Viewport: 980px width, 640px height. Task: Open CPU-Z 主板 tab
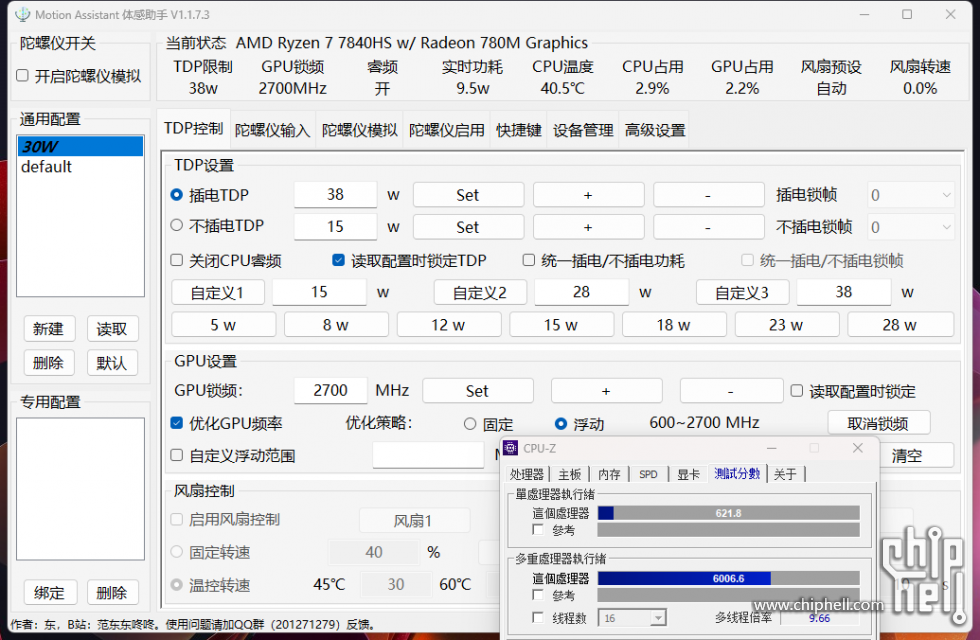[x=569, y=474]
